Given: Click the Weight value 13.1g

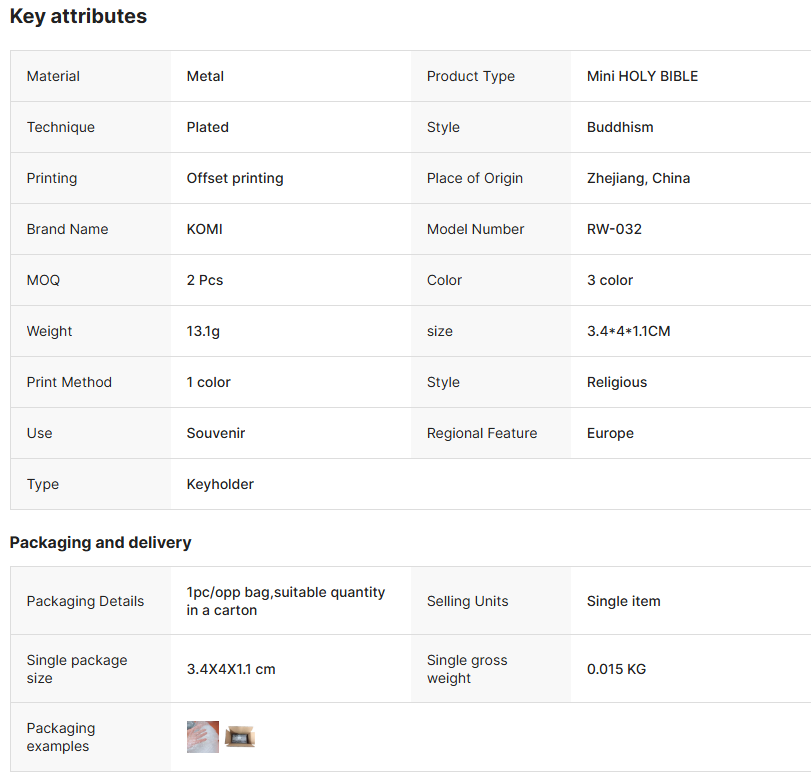Looking at the screenshot, I should 203,331.
